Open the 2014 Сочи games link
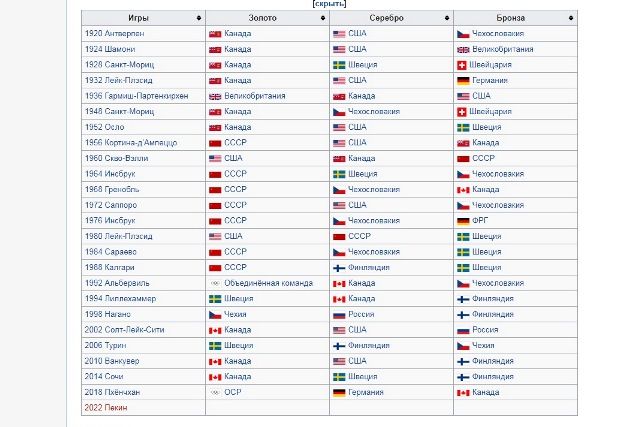 click(106, 377)
